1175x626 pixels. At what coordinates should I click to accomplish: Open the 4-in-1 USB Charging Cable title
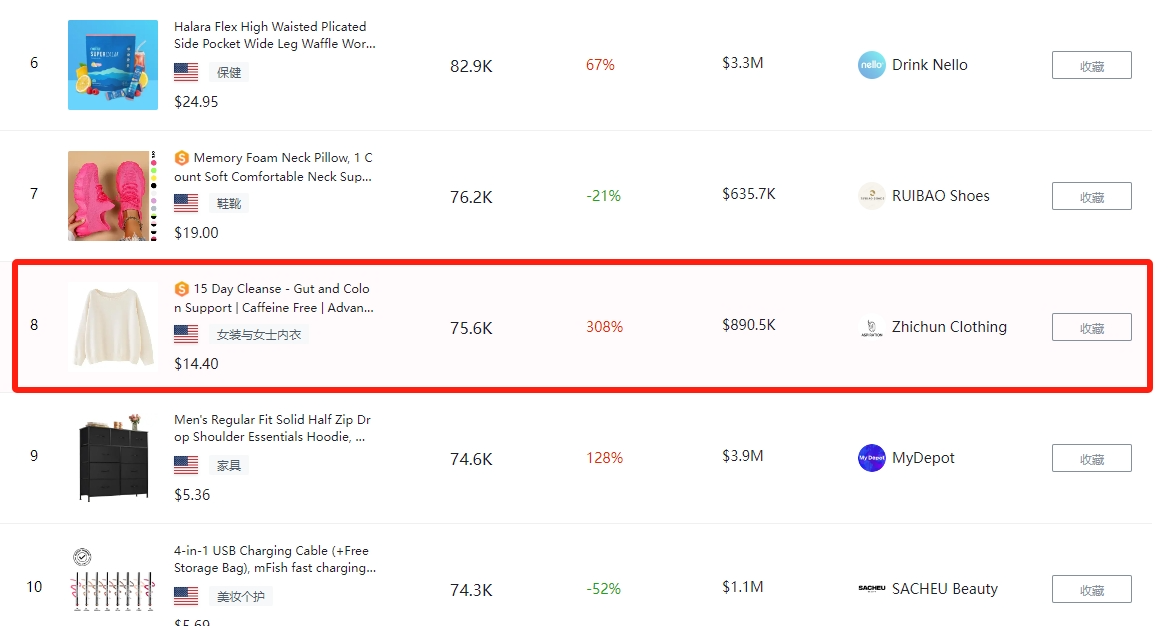(273, 559)
